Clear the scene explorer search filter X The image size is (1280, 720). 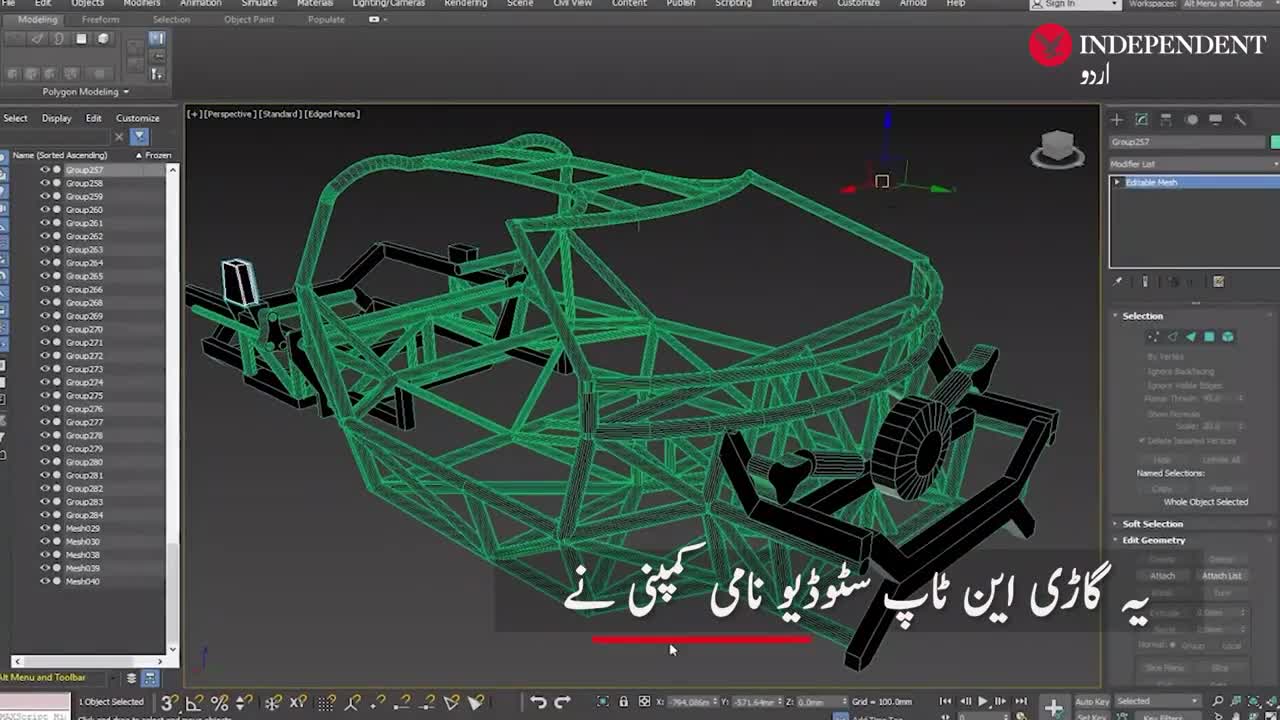pyautogui.click(x=119, y=137)
